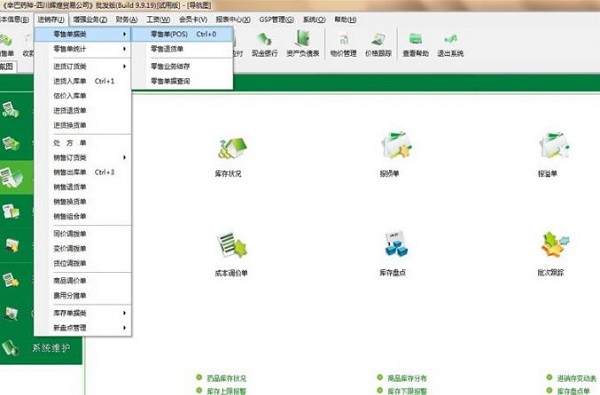Choose 变价调拨单 menu item
The height and width of the screenshot is (395, 600).
click(83, 248)
